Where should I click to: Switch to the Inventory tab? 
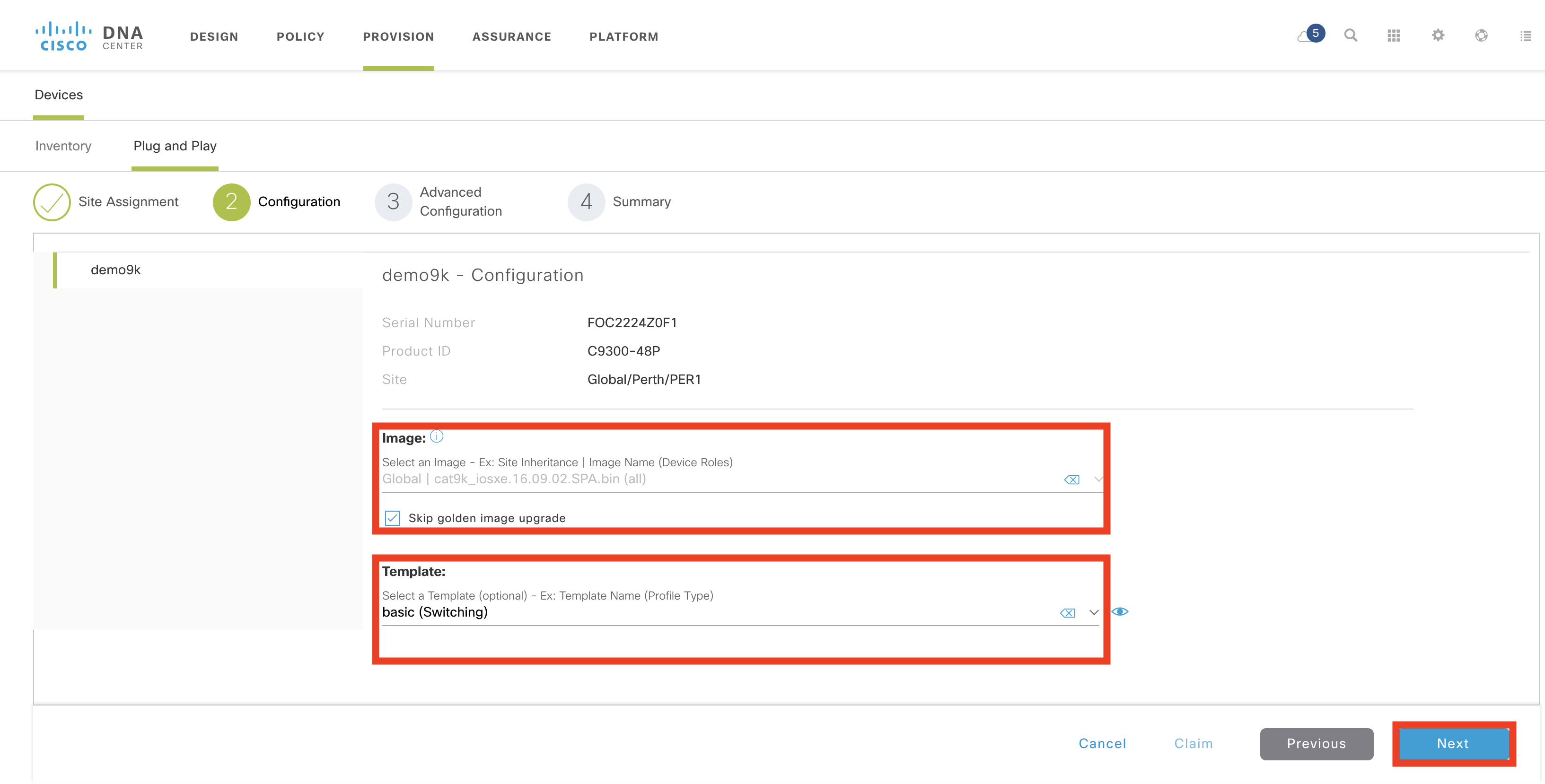tap(63, 146)
